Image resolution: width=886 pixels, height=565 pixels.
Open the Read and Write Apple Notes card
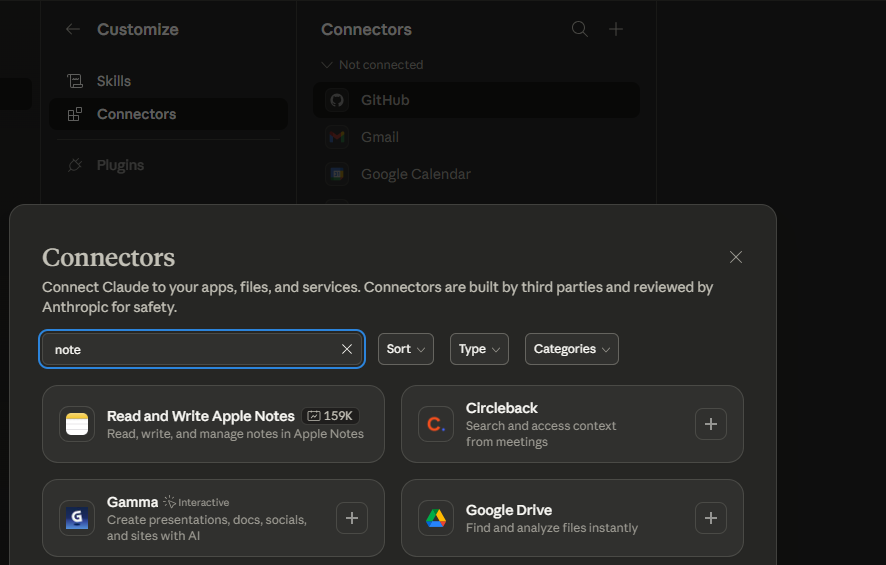tap(214, 424)
